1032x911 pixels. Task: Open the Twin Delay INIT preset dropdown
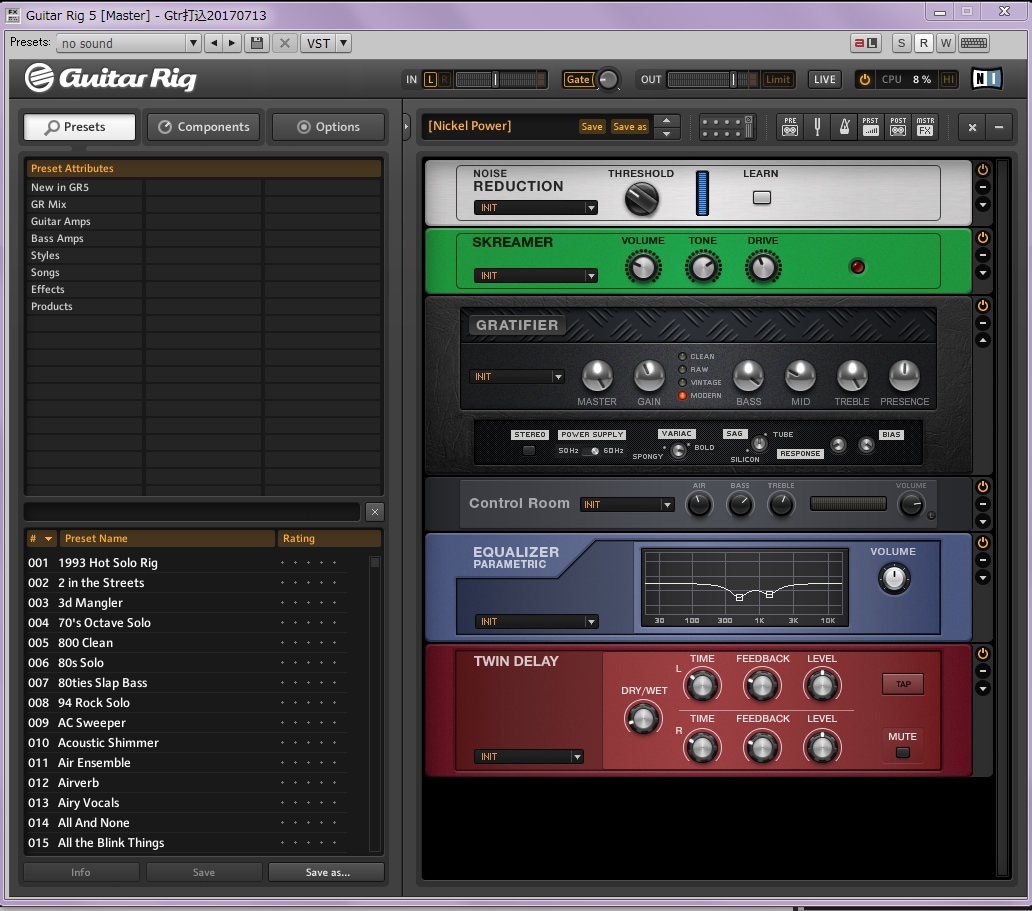point(529,756)
